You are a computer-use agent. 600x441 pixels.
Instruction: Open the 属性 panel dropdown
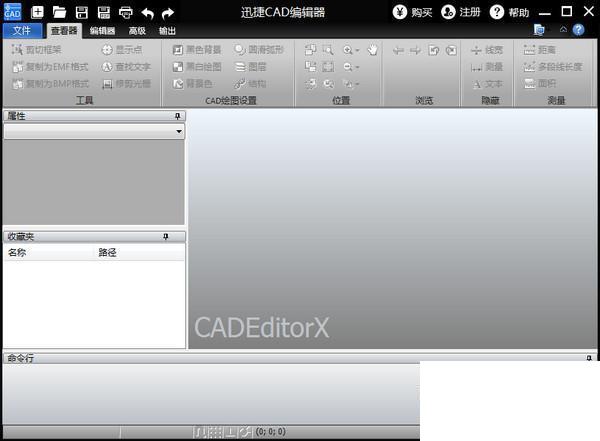[x=179, y=131]
